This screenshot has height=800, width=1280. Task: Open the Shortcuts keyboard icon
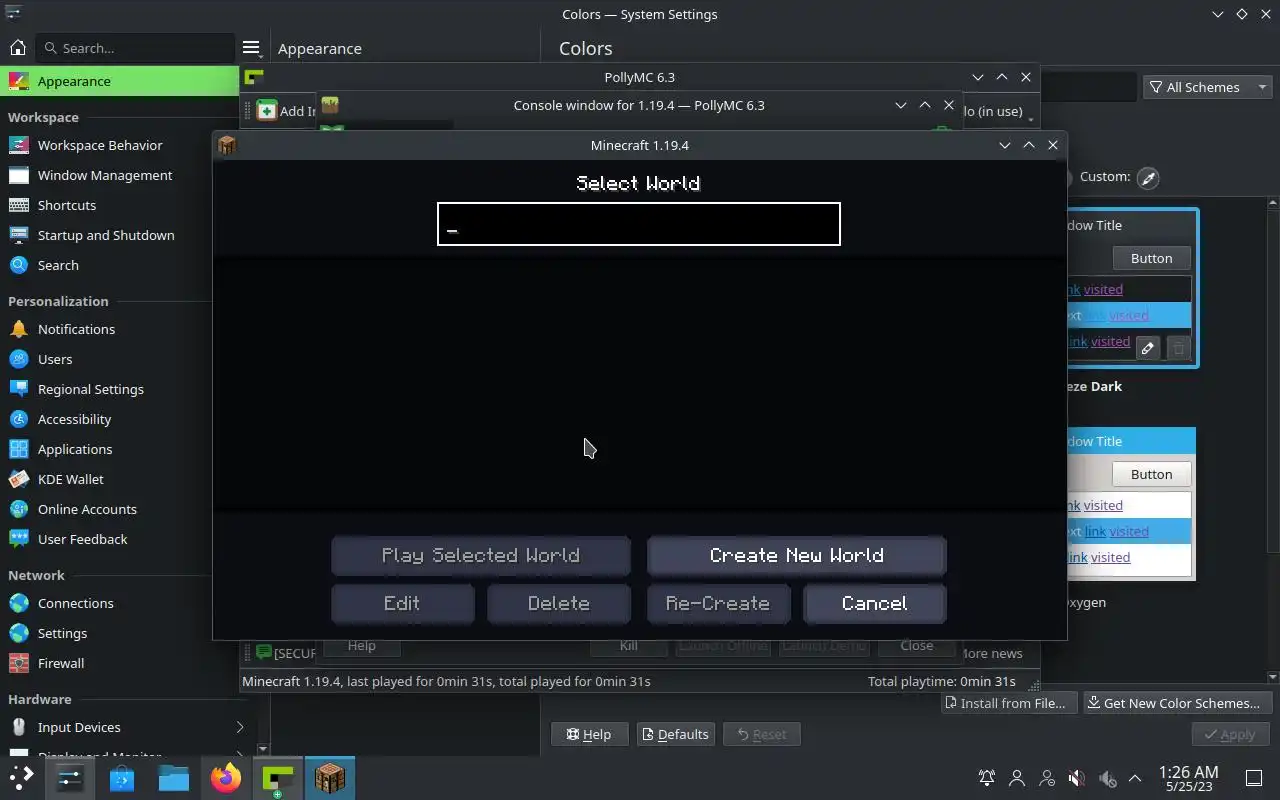click(18, 205)
